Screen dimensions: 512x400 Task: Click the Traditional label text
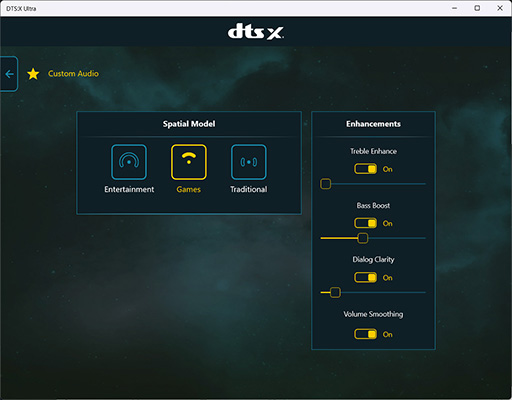pyautogui.click(x=249, y=189)
